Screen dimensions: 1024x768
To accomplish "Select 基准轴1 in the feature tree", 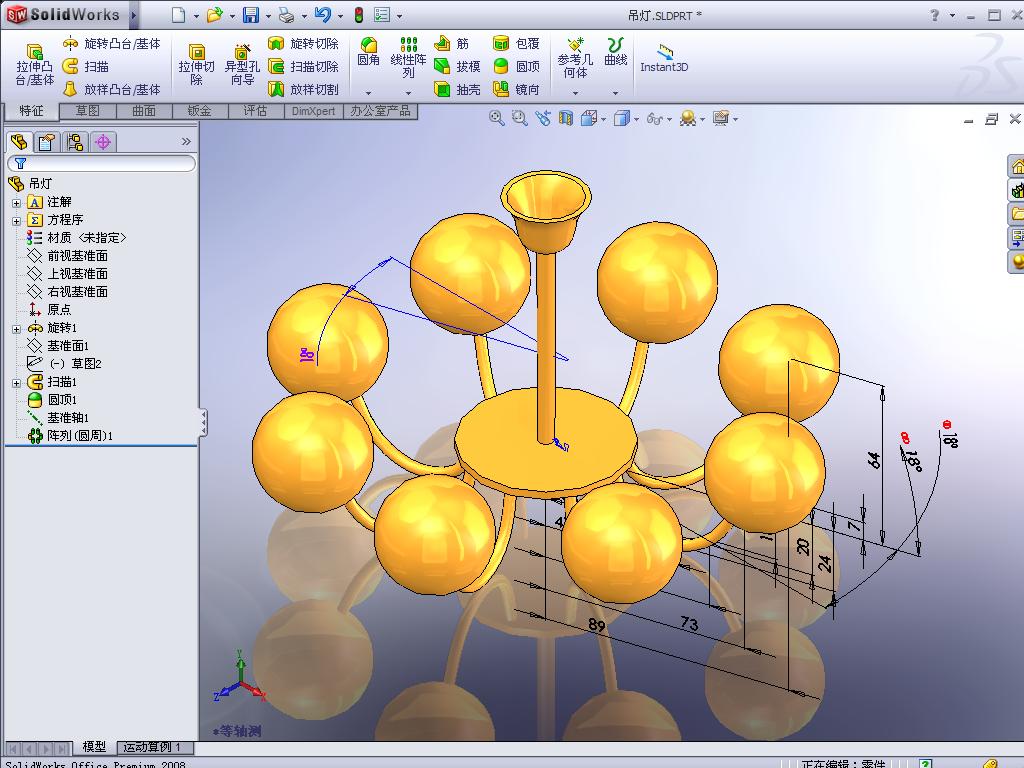I will tap(58, 418).
